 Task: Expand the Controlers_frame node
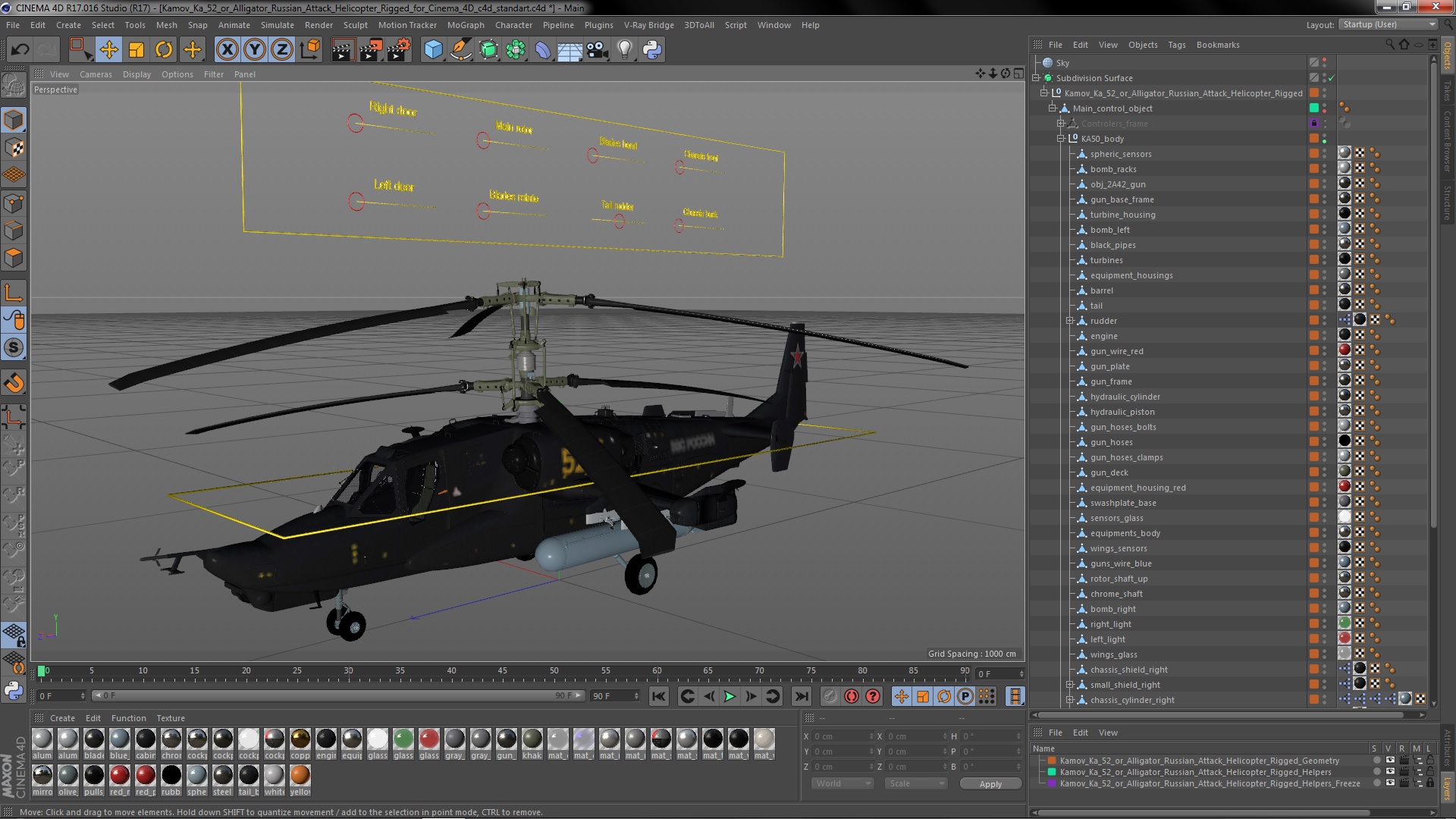tap(1061, 124)
